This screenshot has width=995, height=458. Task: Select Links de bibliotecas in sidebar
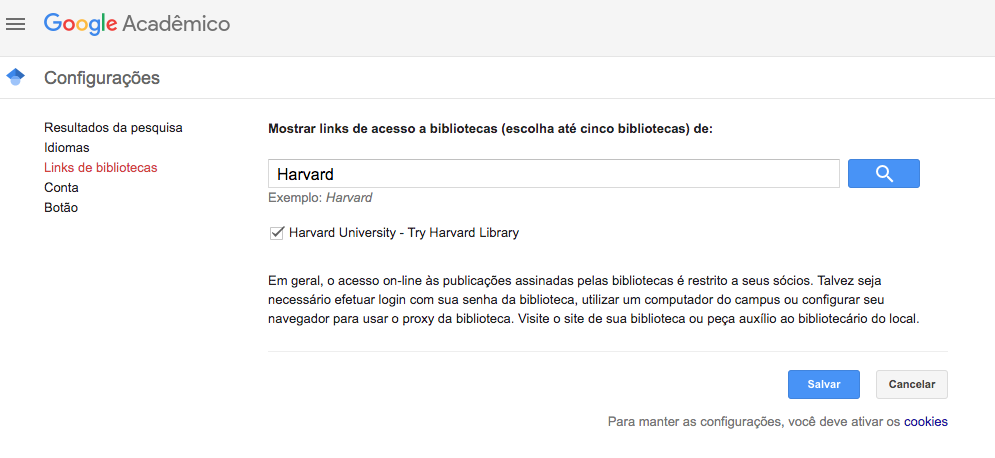[x=101, y=168]
